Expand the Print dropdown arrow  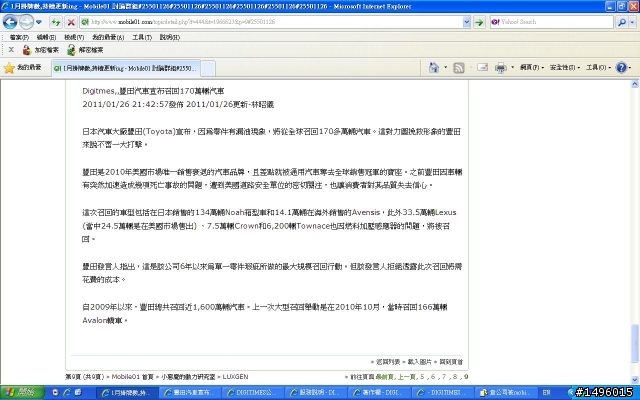pos(513,67)
